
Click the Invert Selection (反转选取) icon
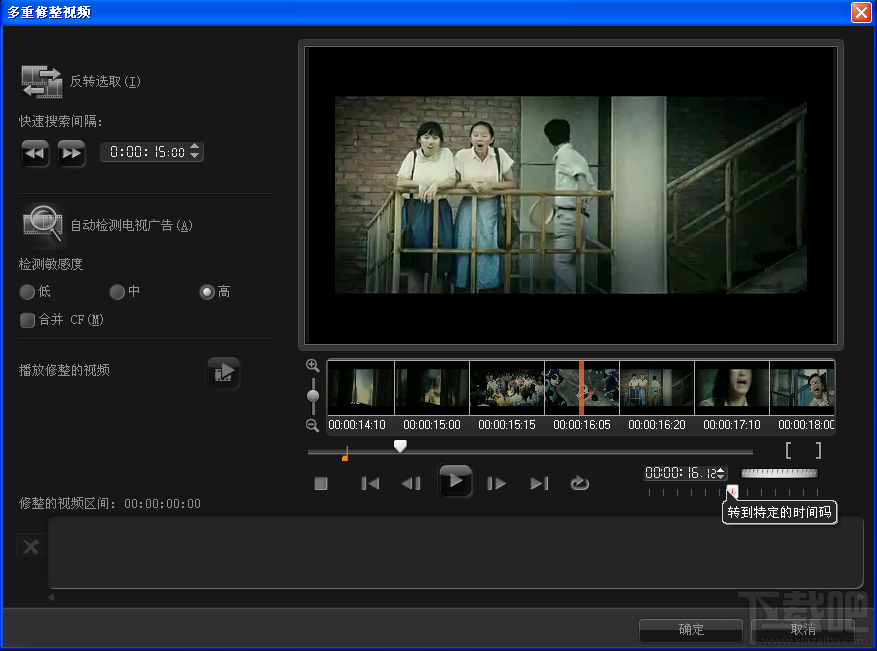pyautogui.click(x=42, y=81)
